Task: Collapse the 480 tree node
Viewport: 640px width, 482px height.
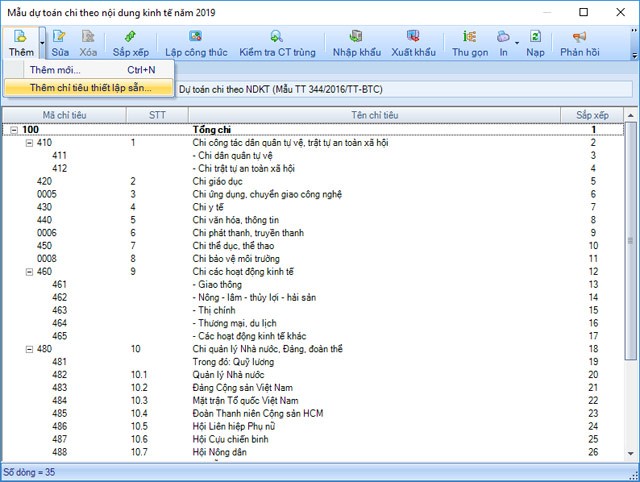Action: (29, 349)
